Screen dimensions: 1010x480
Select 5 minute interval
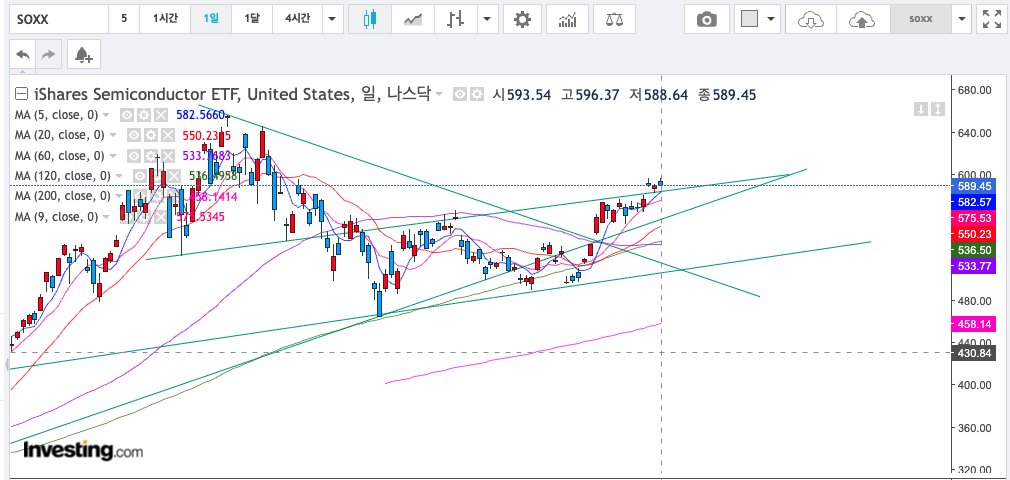[x=124, y=19]
